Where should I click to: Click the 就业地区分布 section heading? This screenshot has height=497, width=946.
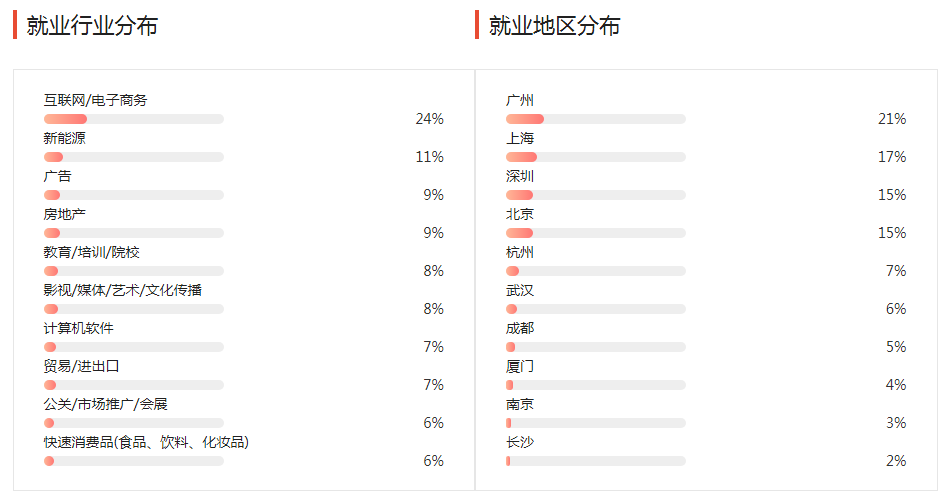click(554, 26)
